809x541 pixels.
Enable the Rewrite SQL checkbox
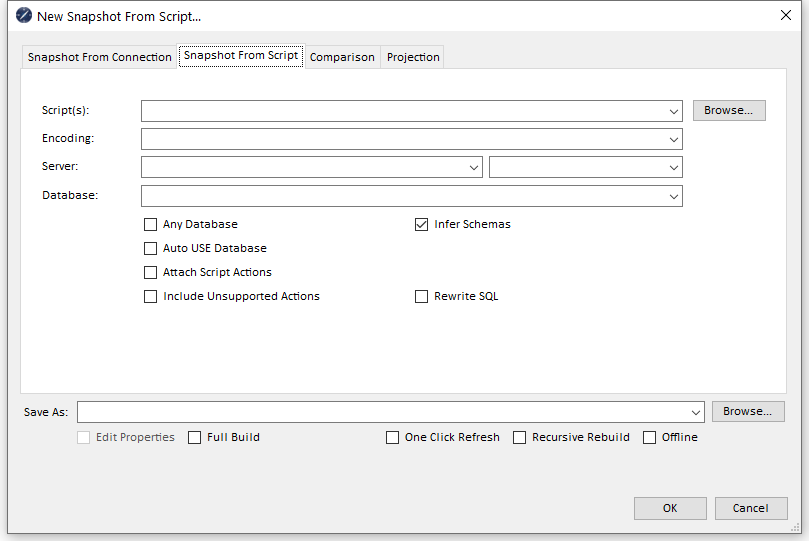coord(422,297)
